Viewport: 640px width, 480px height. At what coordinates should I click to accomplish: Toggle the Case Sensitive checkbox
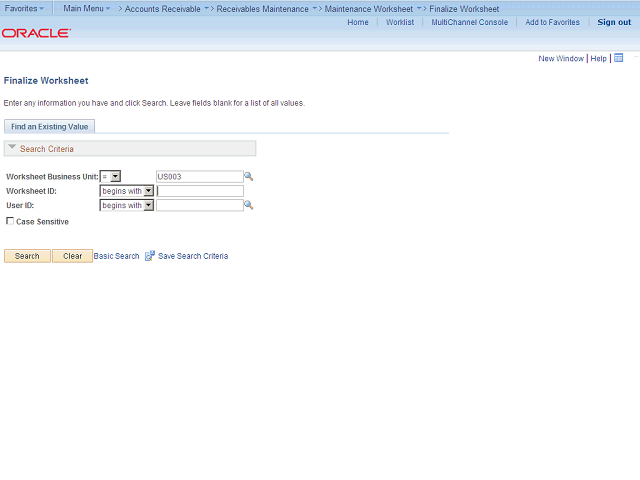tap(10, 221)
